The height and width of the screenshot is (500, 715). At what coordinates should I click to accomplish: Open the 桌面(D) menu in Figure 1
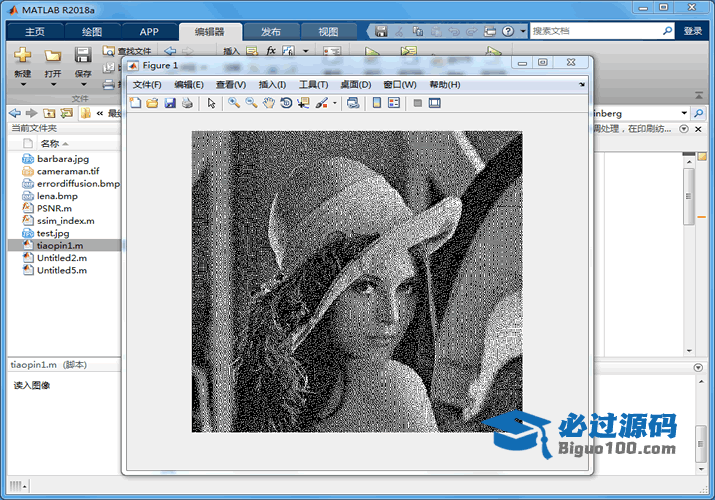click(x=356, y=85)
